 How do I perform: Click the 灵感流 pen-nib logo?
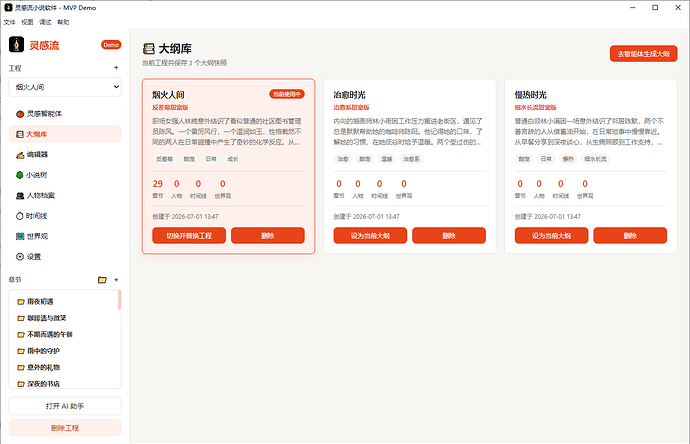pyautogui.click(x=17, y=44)
